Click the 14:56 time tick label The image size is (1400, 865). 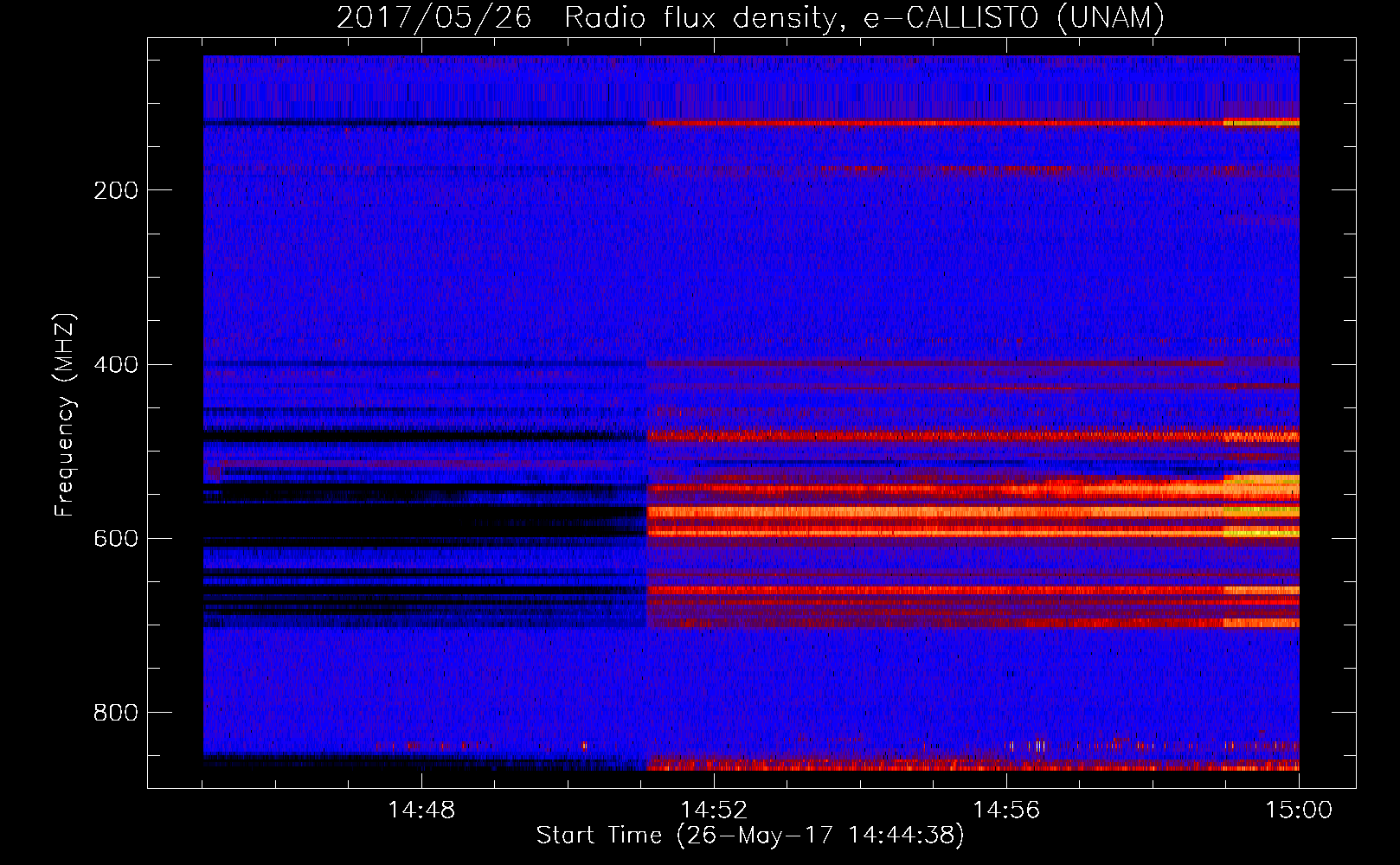pyautogui.click(x=1006, y=811)
